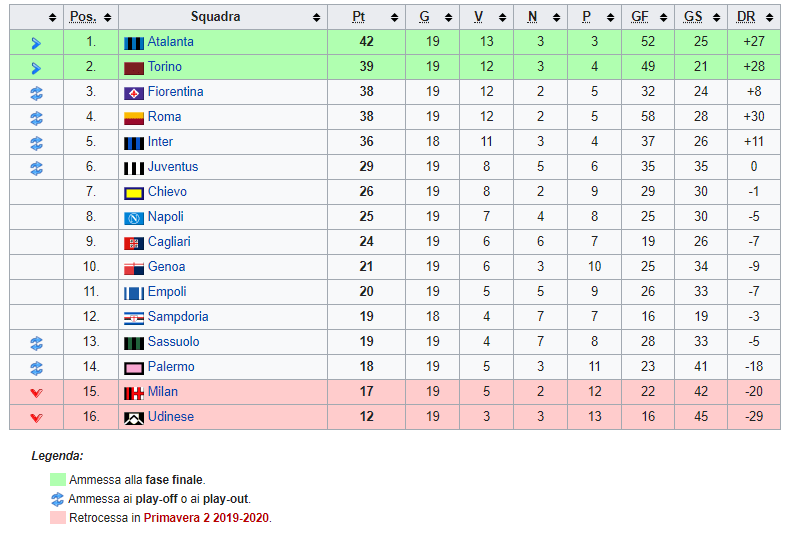Click the Sampdoria striped flag icon
The width and height of the screenshot is (791, 546).
[x=134, y=318]
